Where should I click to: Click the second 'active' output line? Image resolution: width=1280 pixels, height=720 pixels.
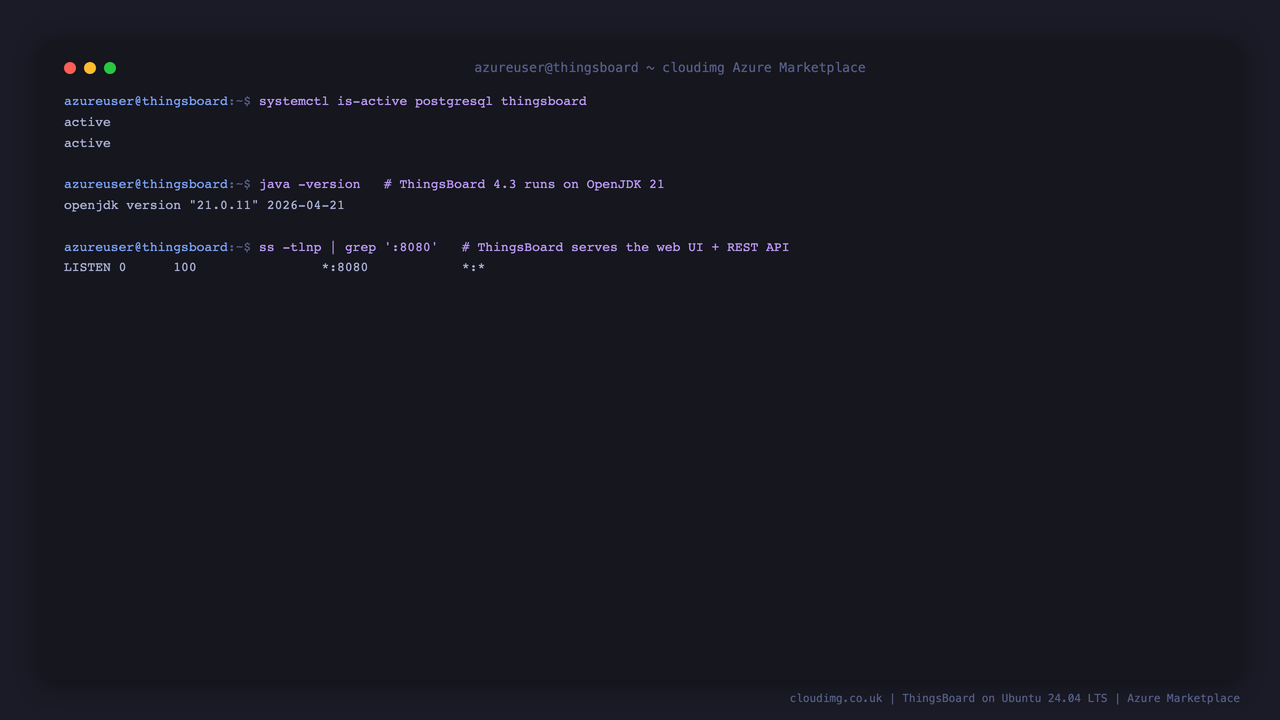click(87, 143)
